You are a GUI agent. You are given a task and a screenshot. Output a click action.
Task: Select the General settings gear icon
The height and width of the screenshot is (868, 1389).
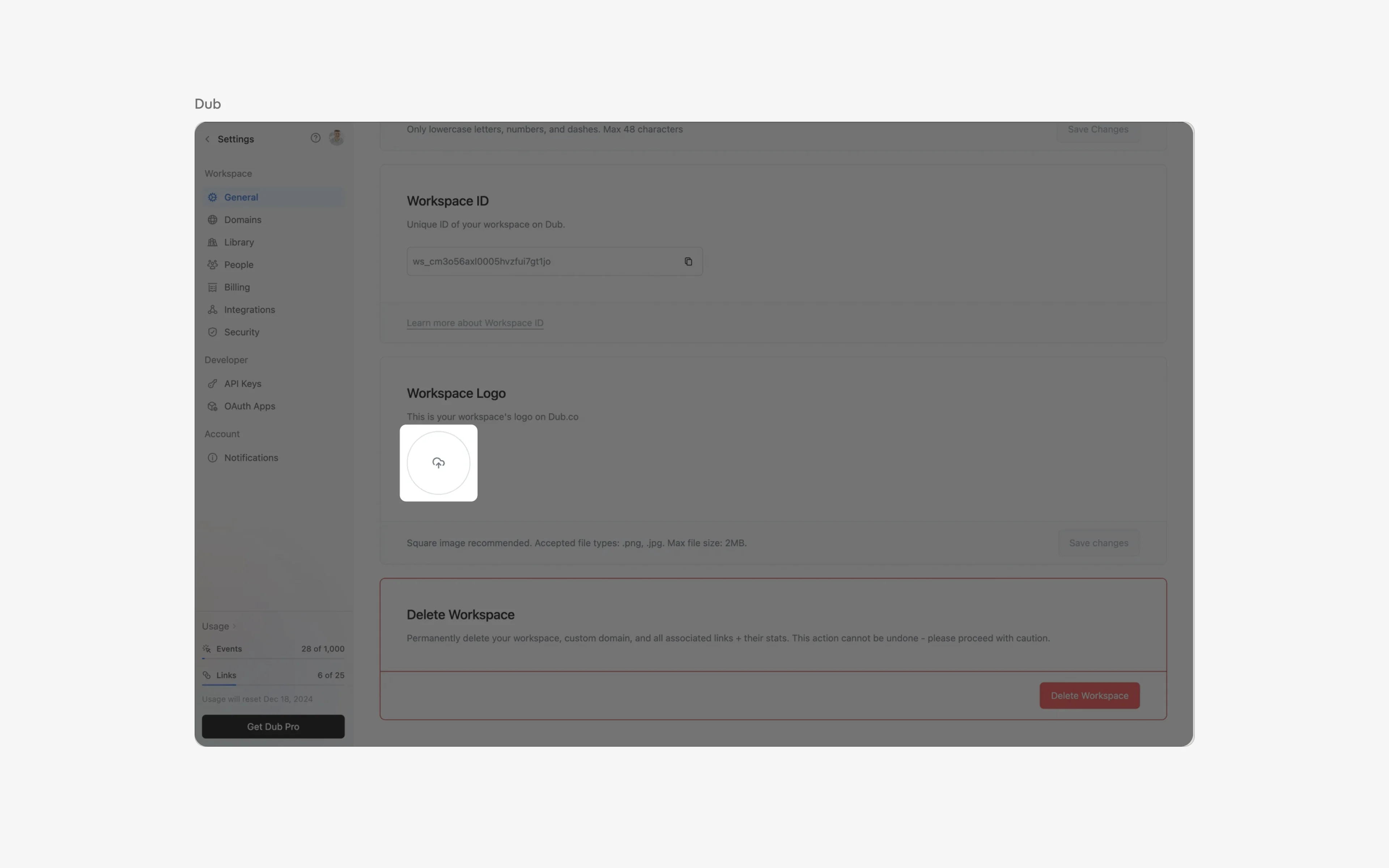[212, 197]
